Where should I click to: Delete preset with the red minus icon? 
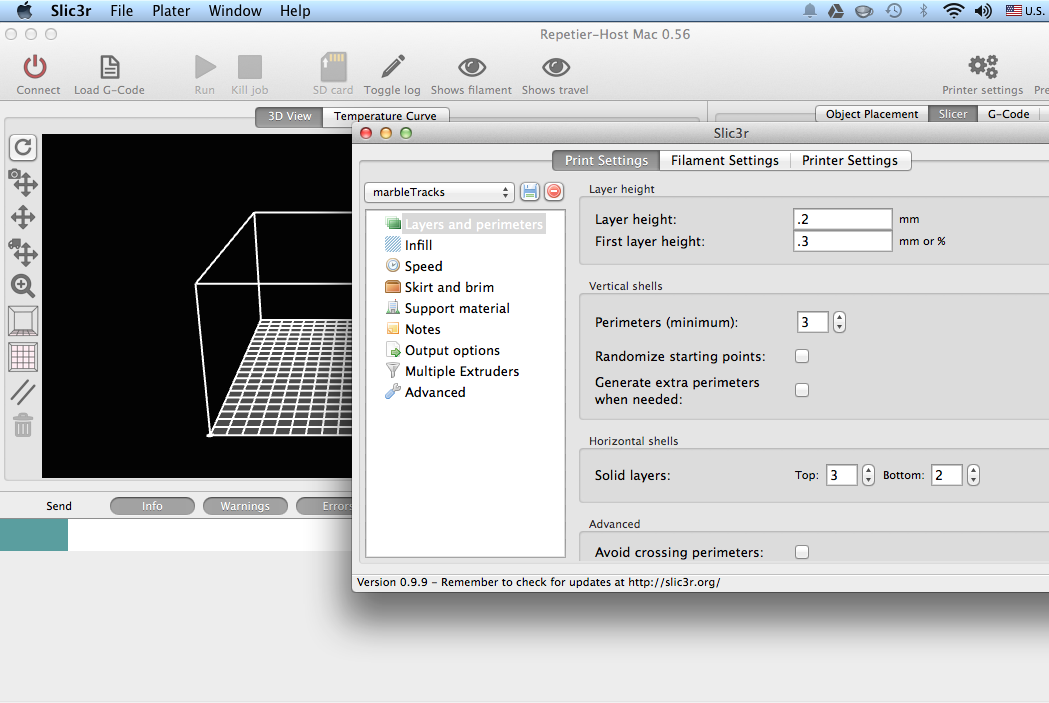coord(554,192)
